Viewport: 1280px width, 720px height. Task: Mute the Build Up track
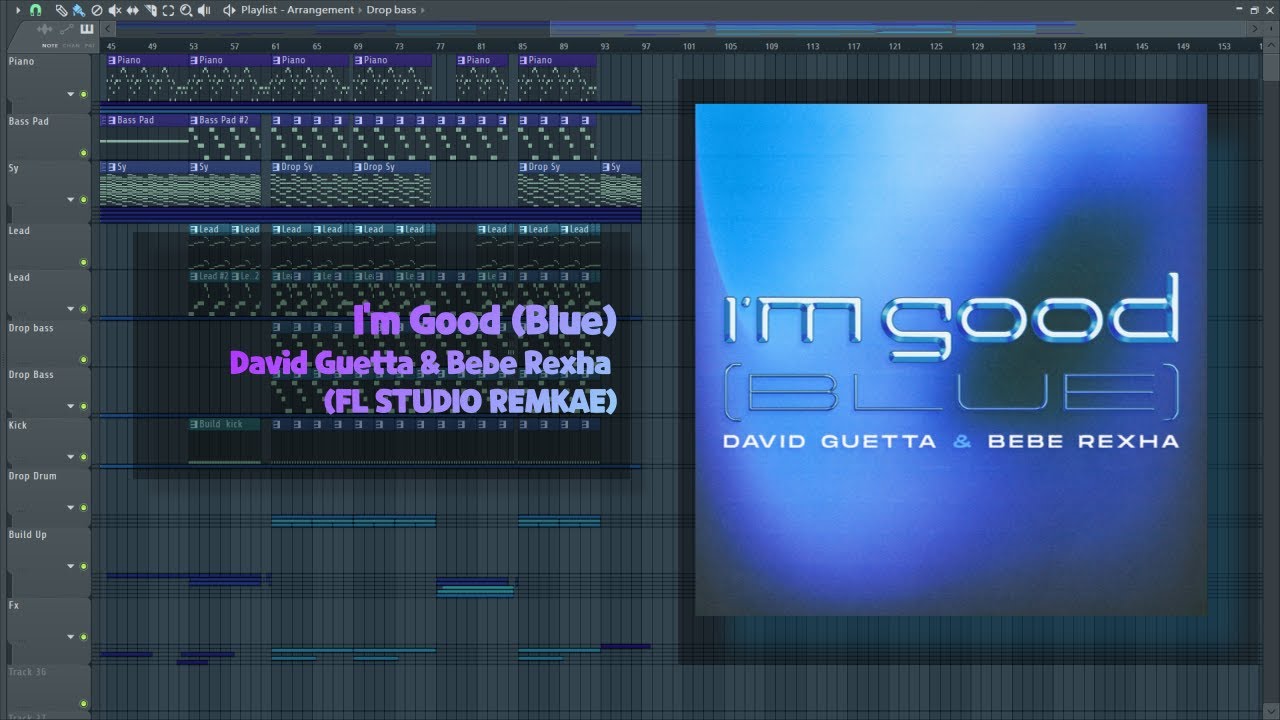[84, 567]
